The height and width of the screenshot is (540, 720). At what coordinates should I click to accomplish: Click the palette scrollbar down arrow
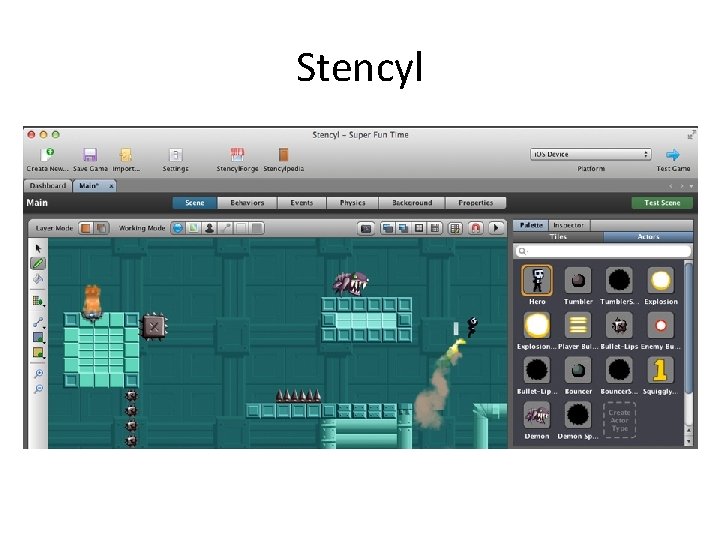[688, 441]
